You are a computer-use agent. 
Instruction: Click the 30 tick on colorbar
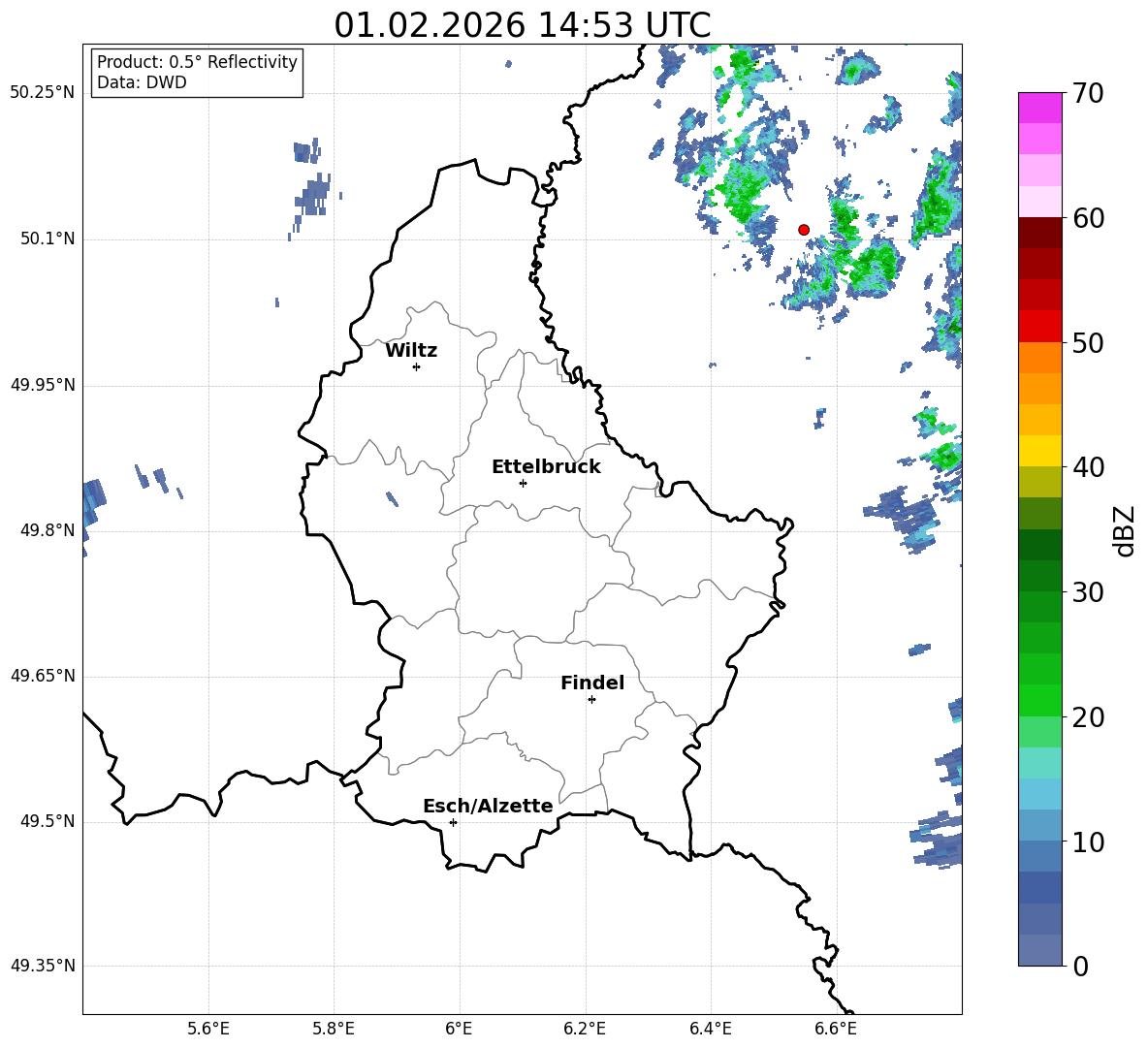[x=1088, y=591]
